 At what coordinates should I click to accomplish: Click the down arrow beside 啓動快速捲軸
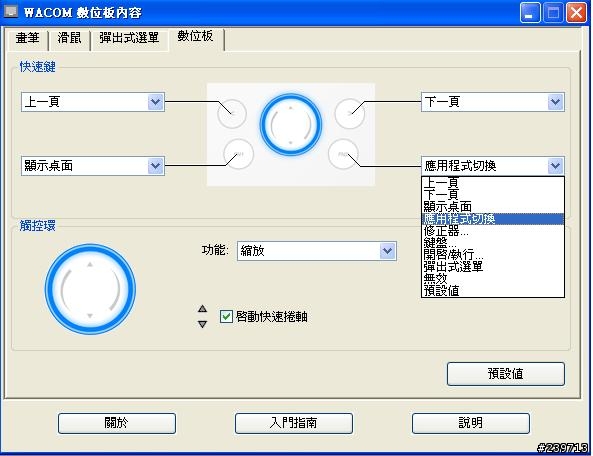(x=202, y=324)
